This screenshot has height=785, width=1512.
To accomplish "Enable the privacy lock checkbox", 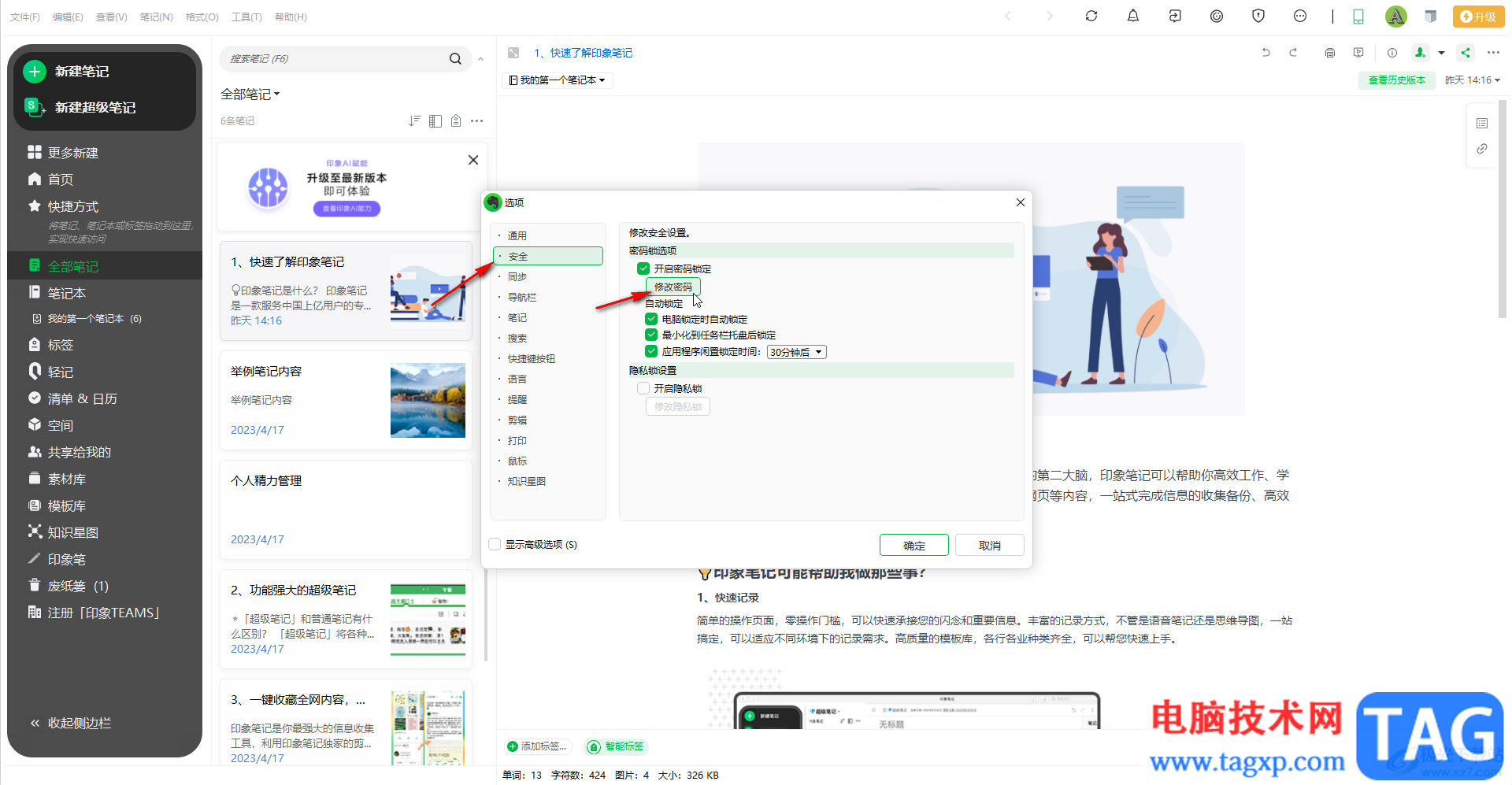I will (643, 388).
